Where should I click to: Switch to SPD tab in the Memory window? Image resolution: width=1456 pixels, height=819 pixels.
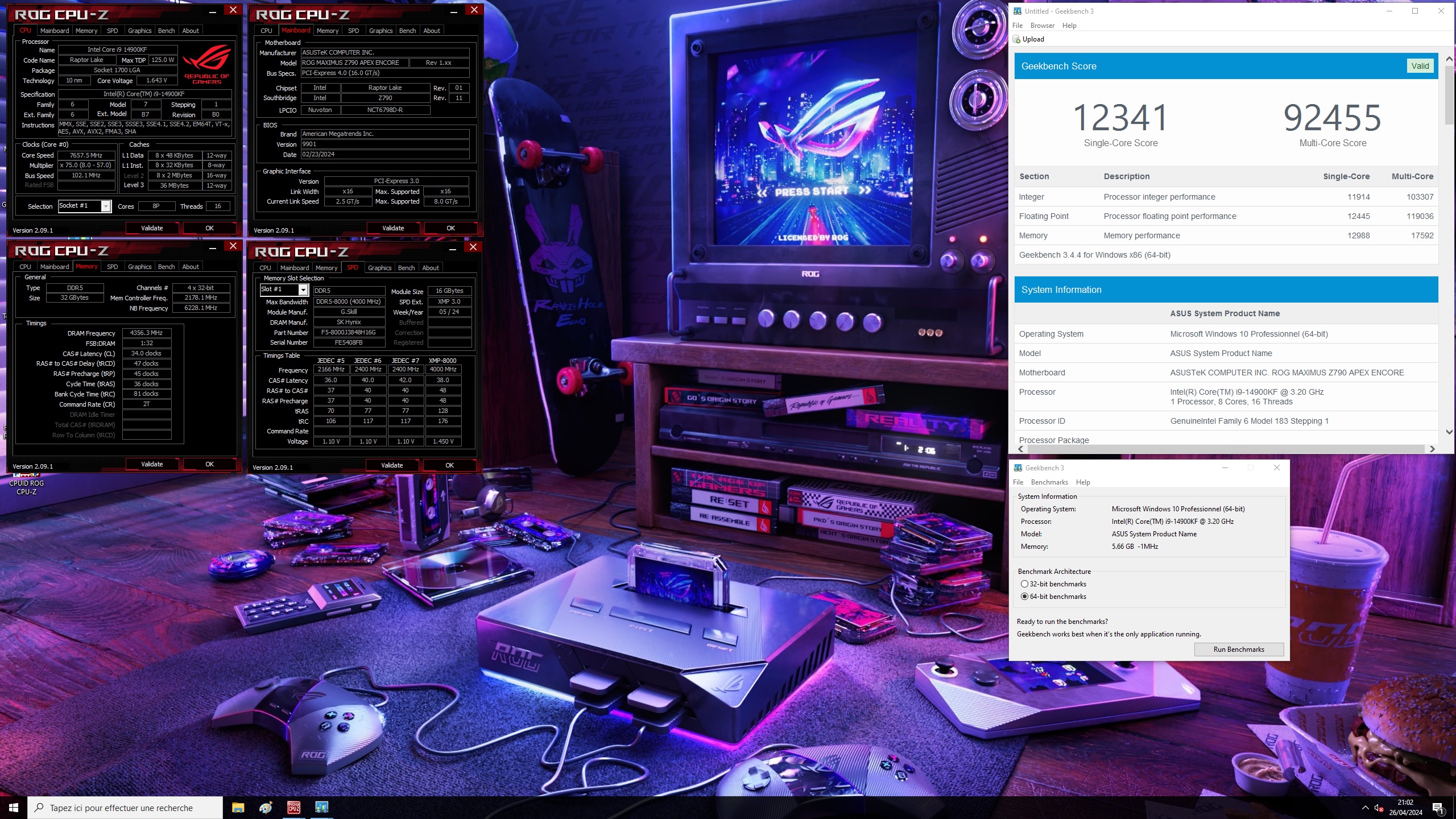tap(113, 267)
